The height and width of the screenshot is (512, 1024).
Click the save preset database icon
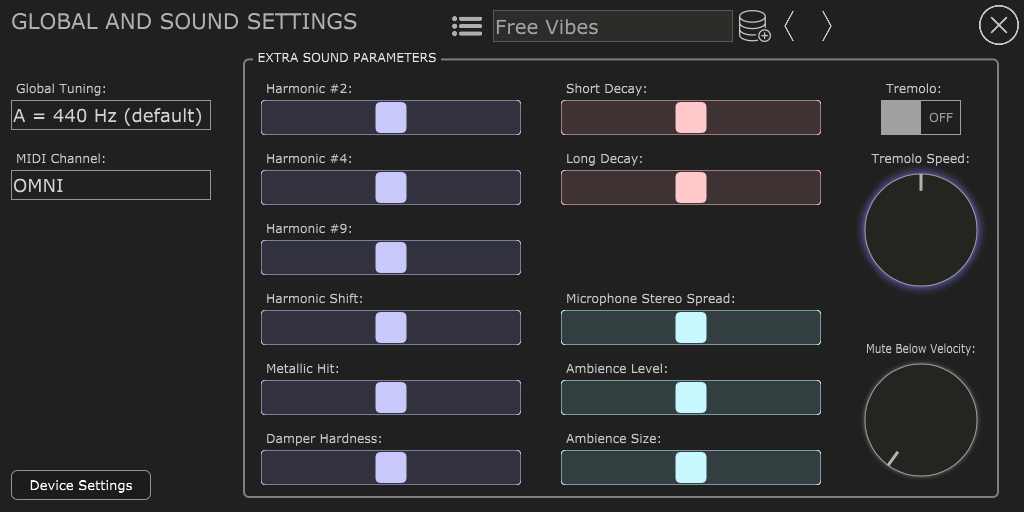(x=754, y=27)
